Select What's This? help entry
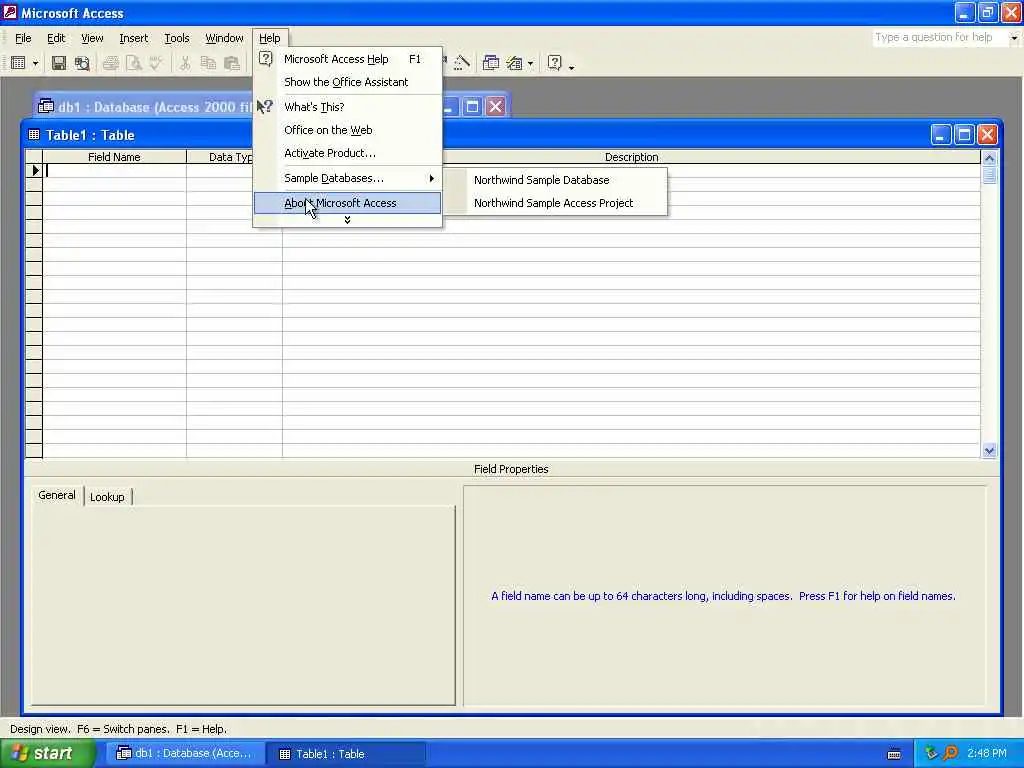1024x768 pixels. [x=347, y=106]
